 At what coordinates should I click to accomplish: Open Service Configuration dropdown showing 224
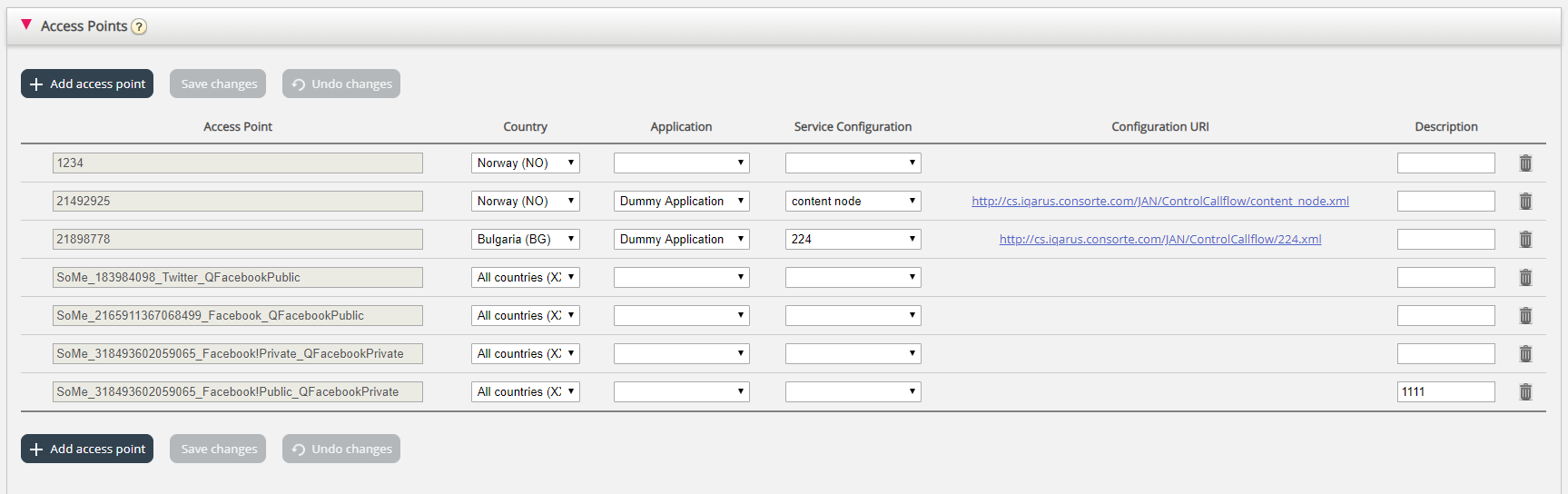853,240
